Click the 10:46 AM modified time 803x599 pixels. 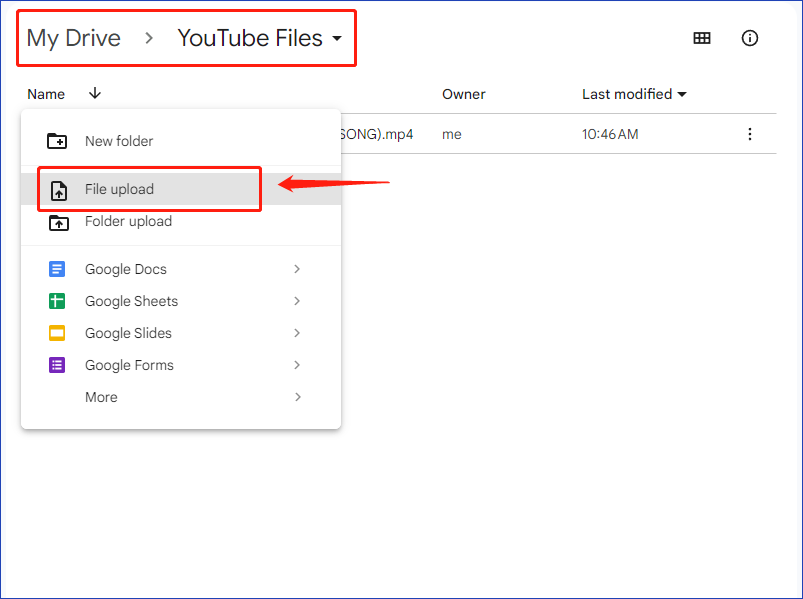click(610, 134)
